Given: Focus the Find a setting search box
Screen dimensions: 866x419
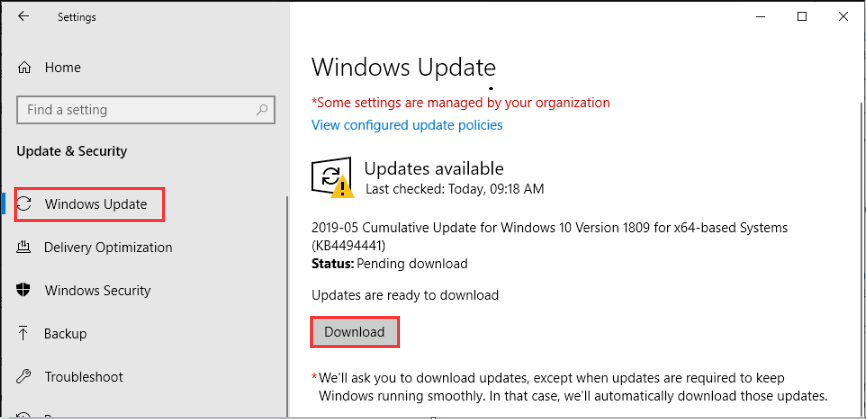Looking at the screenshot, I should [x=146, y=110].
